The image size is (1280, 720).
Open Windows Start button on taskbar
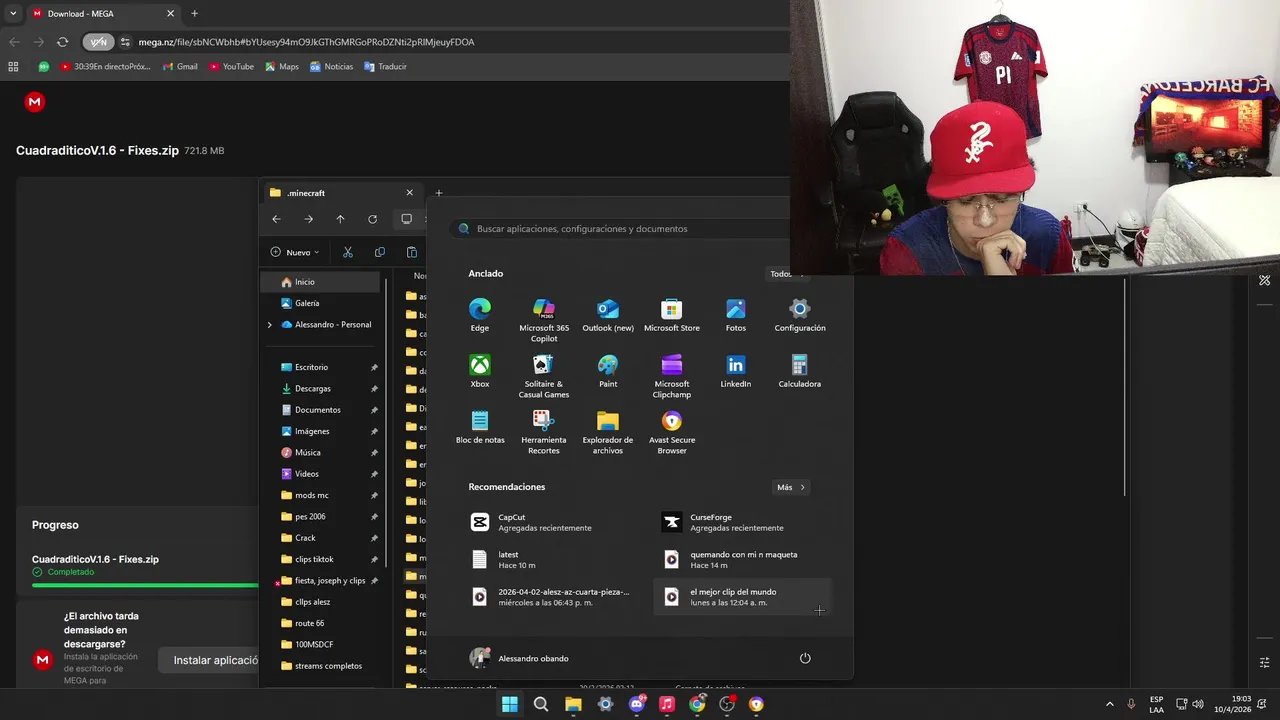(509, 704)
